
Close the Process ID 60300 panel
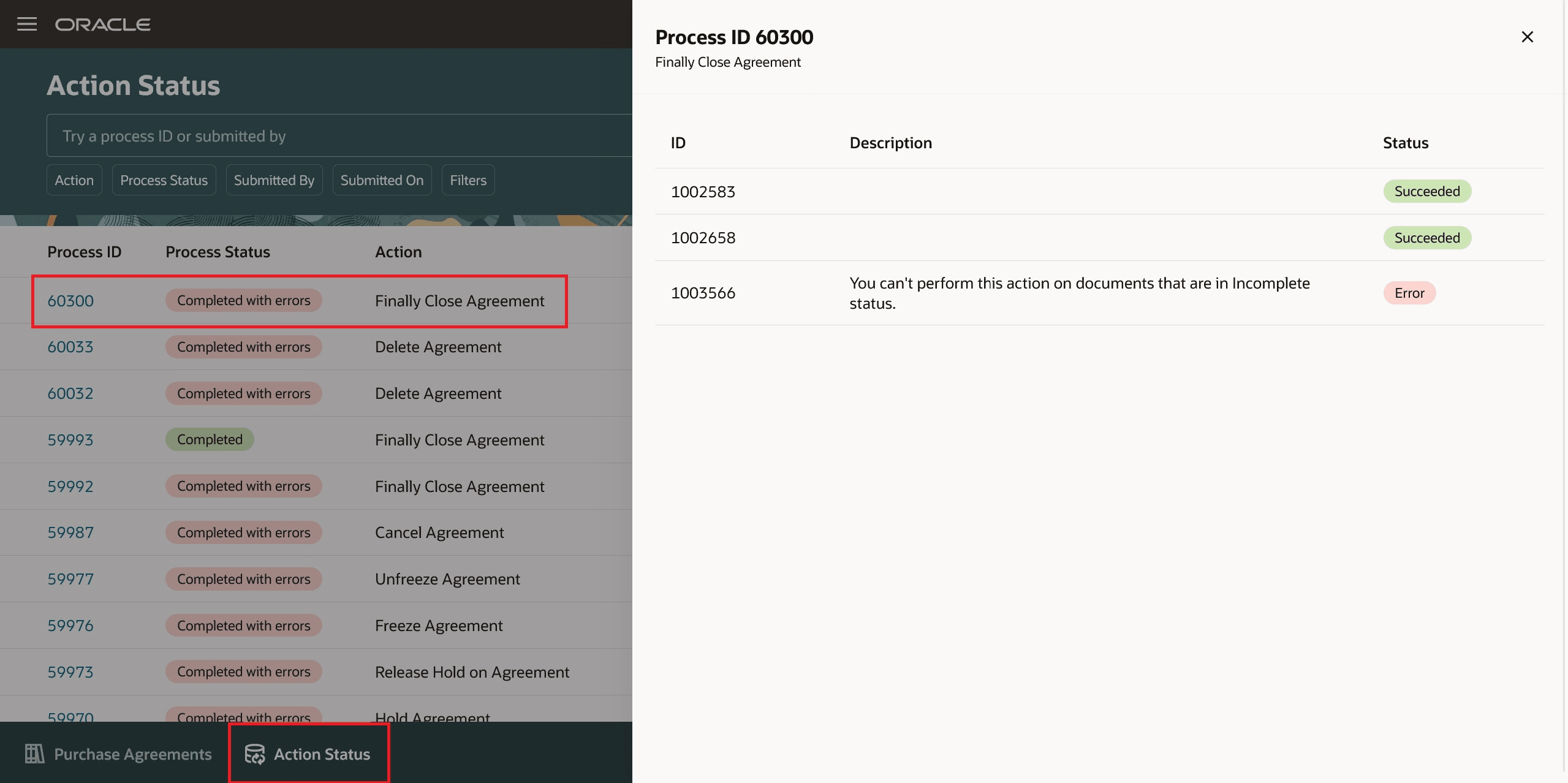(x=1527, y=37)
